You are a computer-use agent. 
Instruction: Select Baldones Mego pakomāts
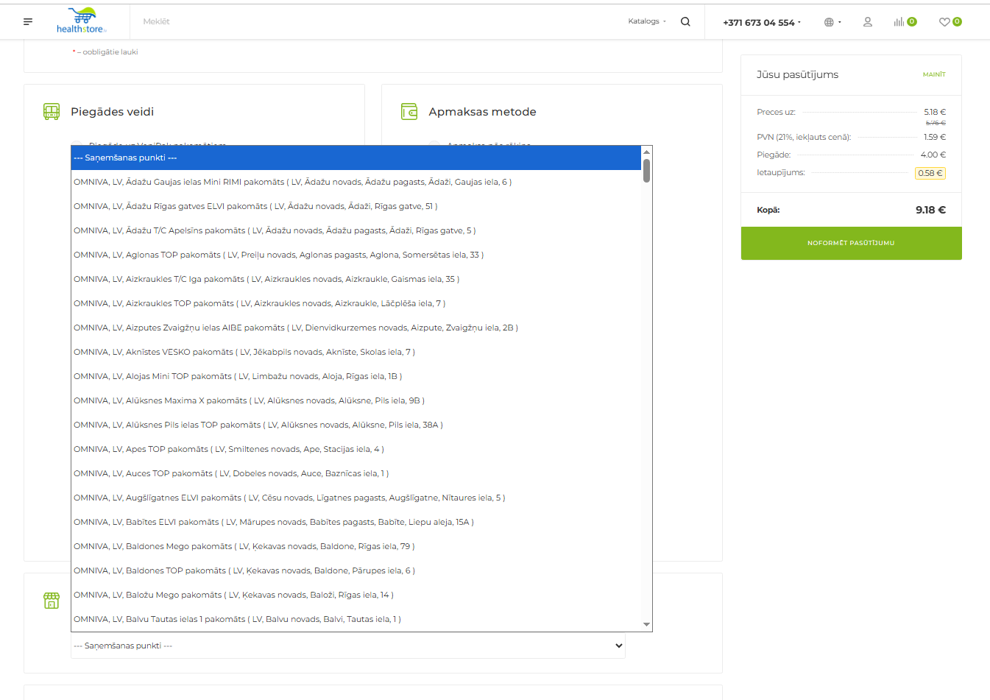[356, 547]
